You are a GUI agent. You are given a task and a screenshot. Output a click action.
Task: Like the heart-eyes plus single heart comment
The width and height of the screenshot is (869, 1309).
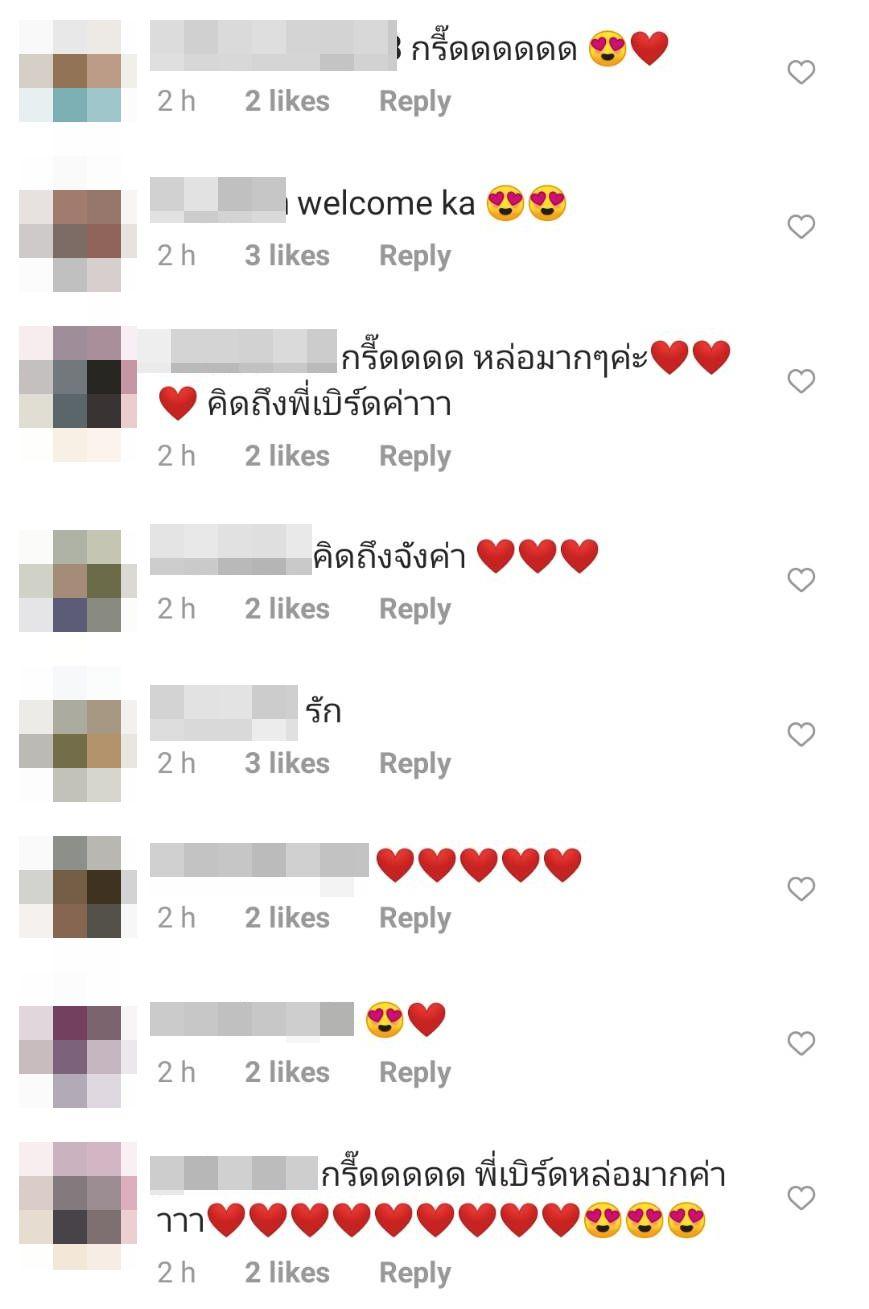(x=802, y=1044)
